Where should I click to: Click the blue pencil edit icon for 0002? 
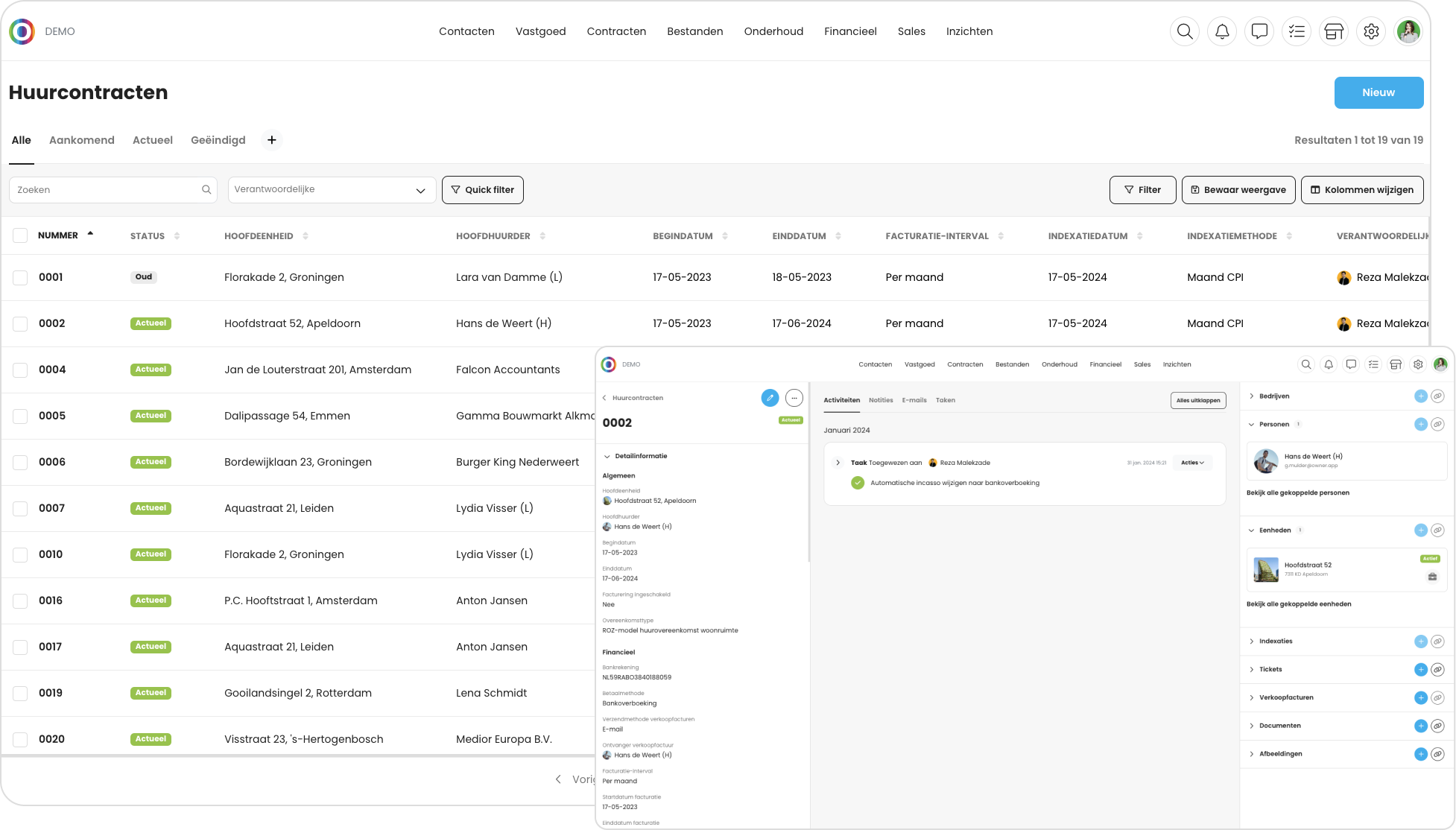pyautogui.click(x=770, y=398)
